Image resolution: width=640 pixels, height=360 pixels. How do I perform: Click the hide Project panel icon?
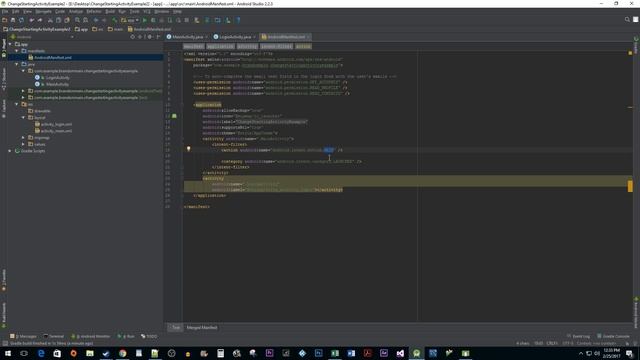[x=158, y=37]
